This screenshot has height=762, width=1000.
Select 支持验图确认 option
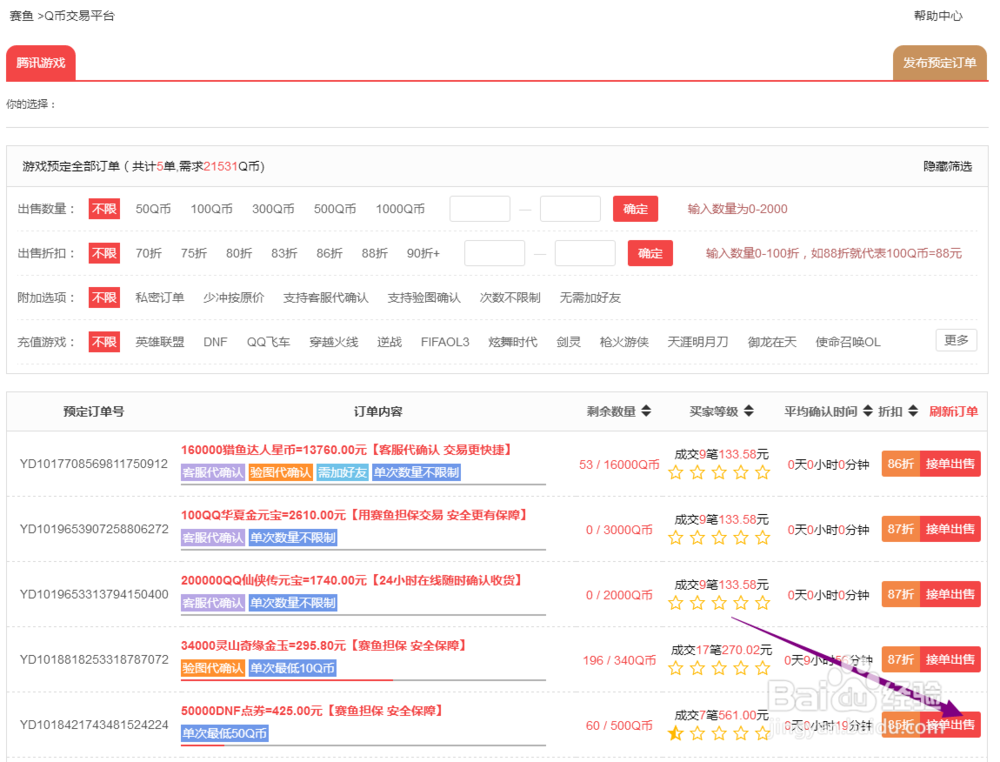[x=424, y=297]
